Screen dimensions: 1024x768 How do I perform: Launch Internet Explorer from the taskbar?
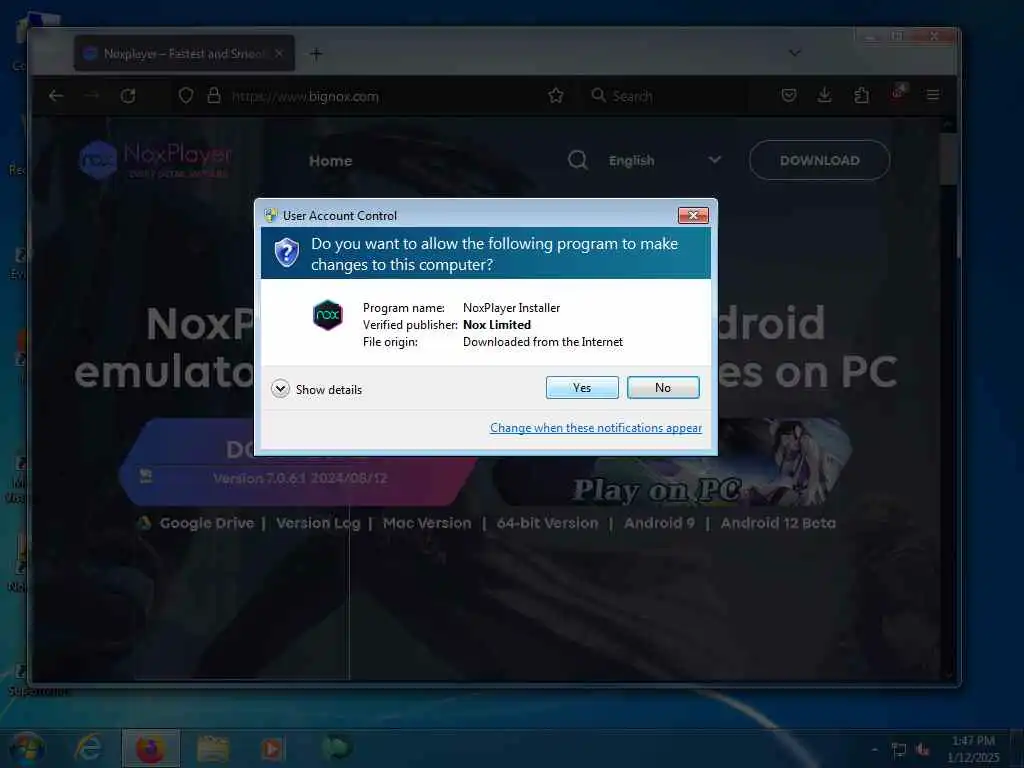(x=88, y=748)
